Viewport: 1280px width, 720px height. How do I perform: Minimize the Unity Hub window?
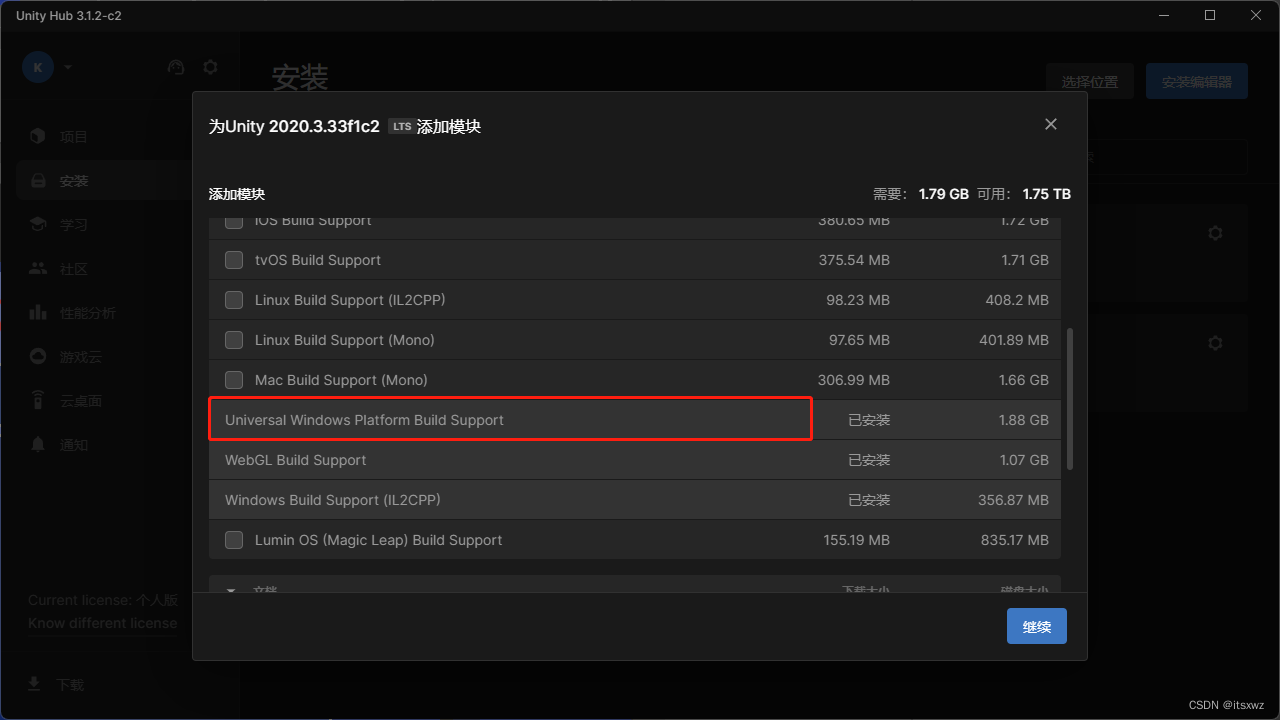click(x=1164, y=15)
